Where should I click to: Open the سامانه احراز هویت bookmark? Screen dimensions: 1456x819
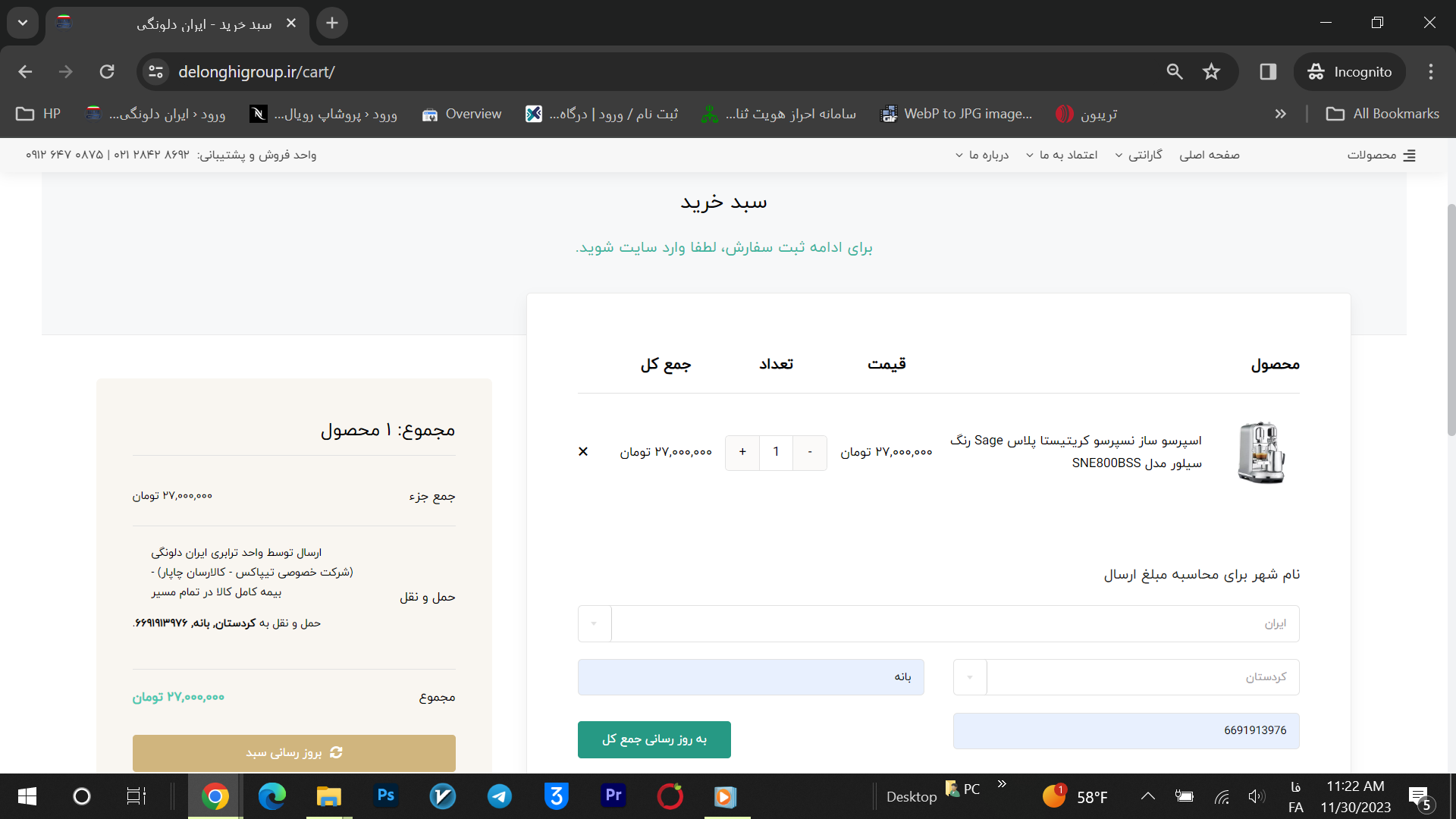[779, 114]
